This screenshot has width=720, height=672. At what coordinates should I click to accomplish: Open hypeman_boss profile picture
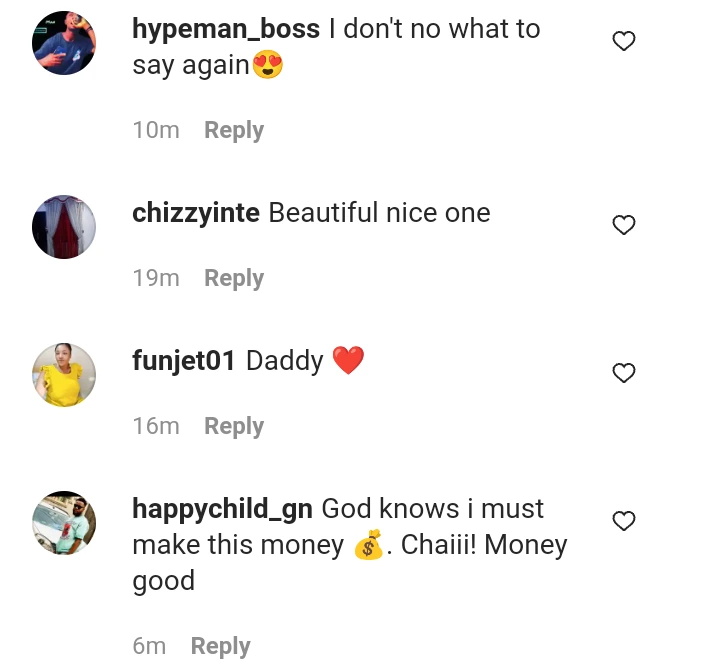point(64,43)
